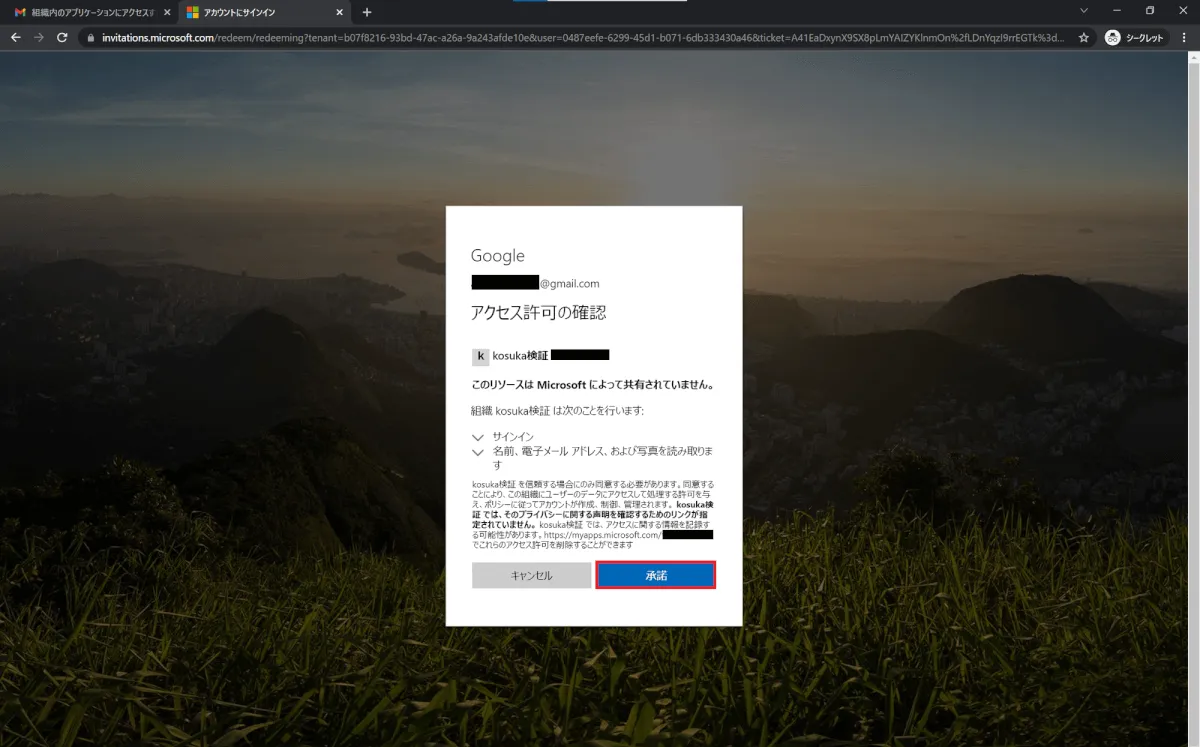Bookmark this page with star icon
The image size is (1200, 747).
click(x=1084, y=37)
